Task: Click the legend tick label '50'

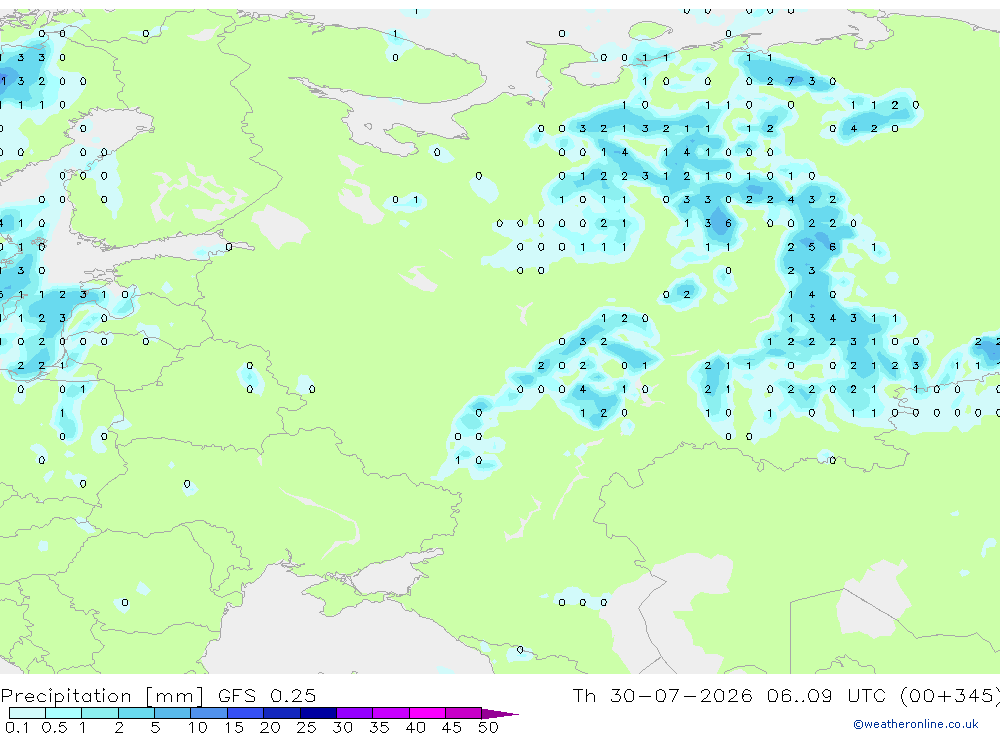Action: [x=488, y=727]
